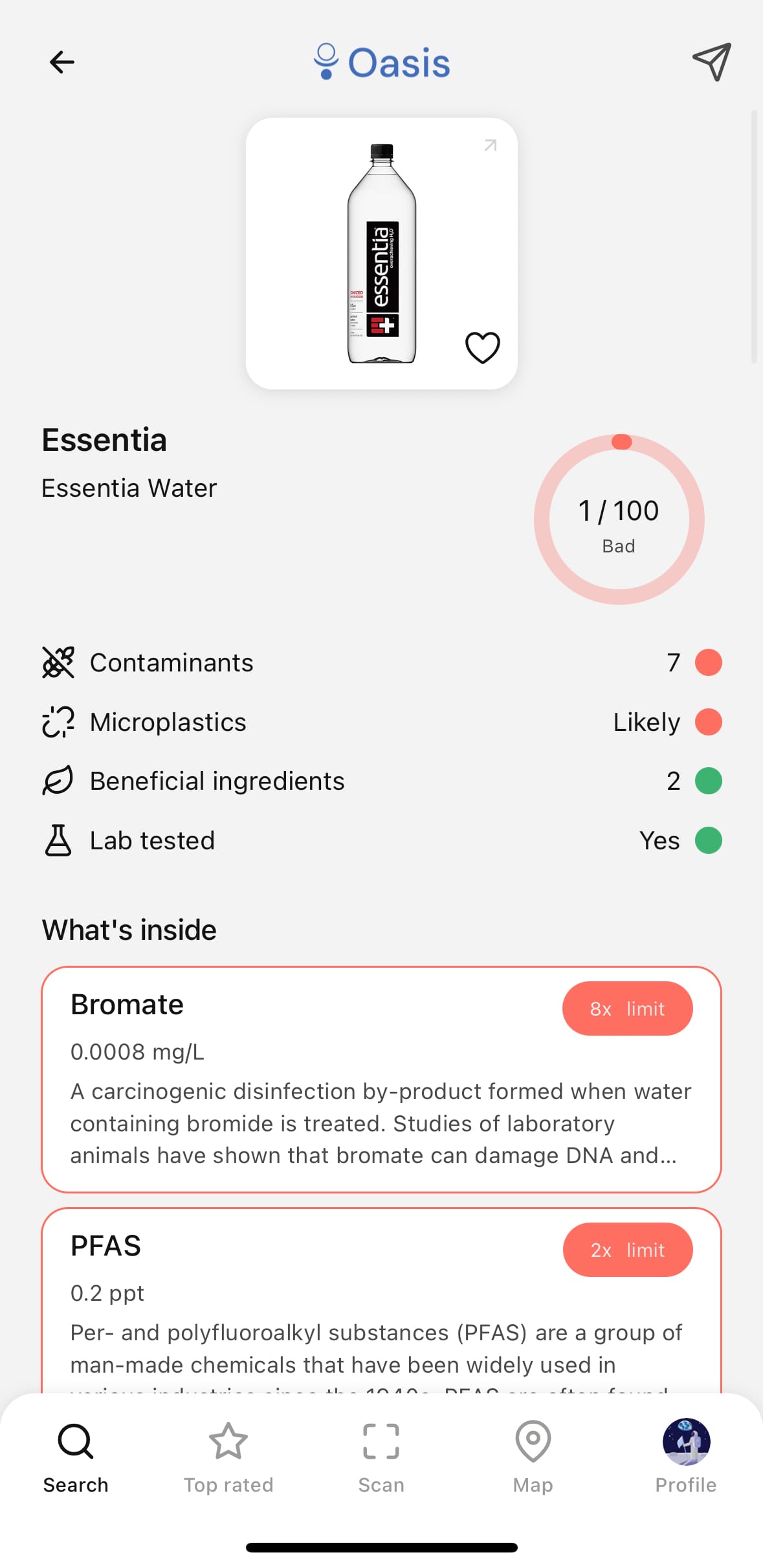Tap the Lab tested flask icon
The height and width of the screenshot is (1568, 763).
pos(58,840)
